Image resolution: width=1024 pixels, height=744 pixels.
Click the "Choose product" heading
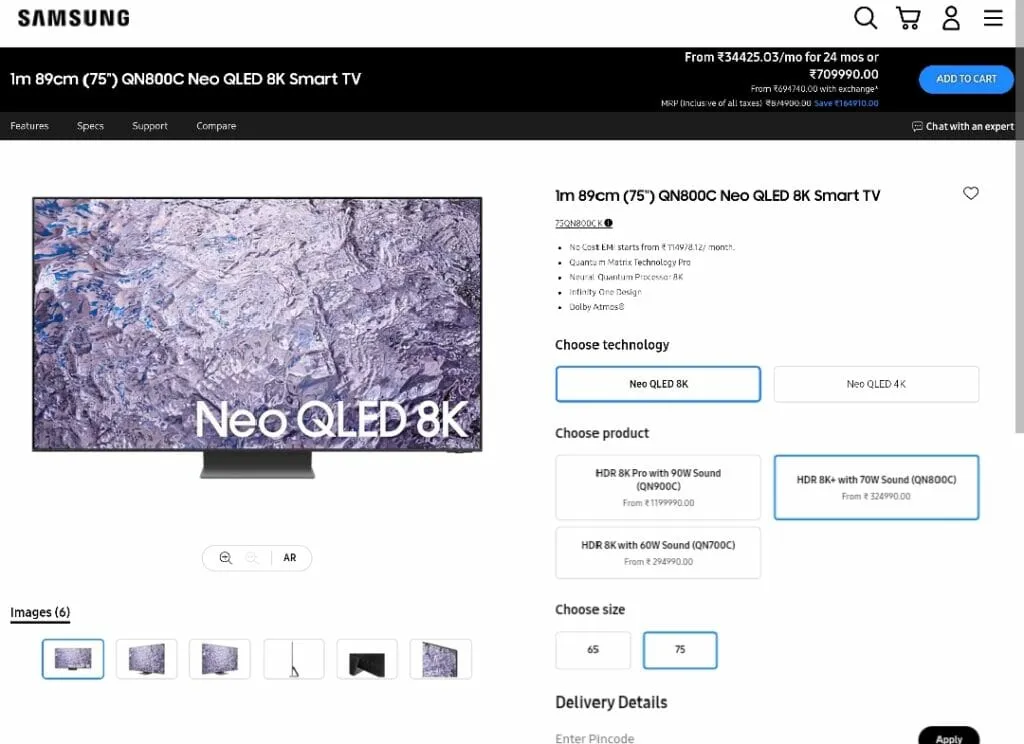click(602, 433)
